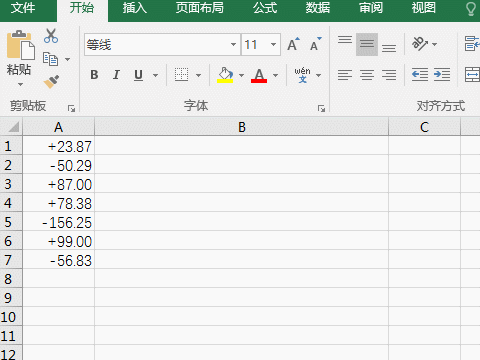Switch to the 视图 tab
The image size is (480, 360).
(423, 8)
